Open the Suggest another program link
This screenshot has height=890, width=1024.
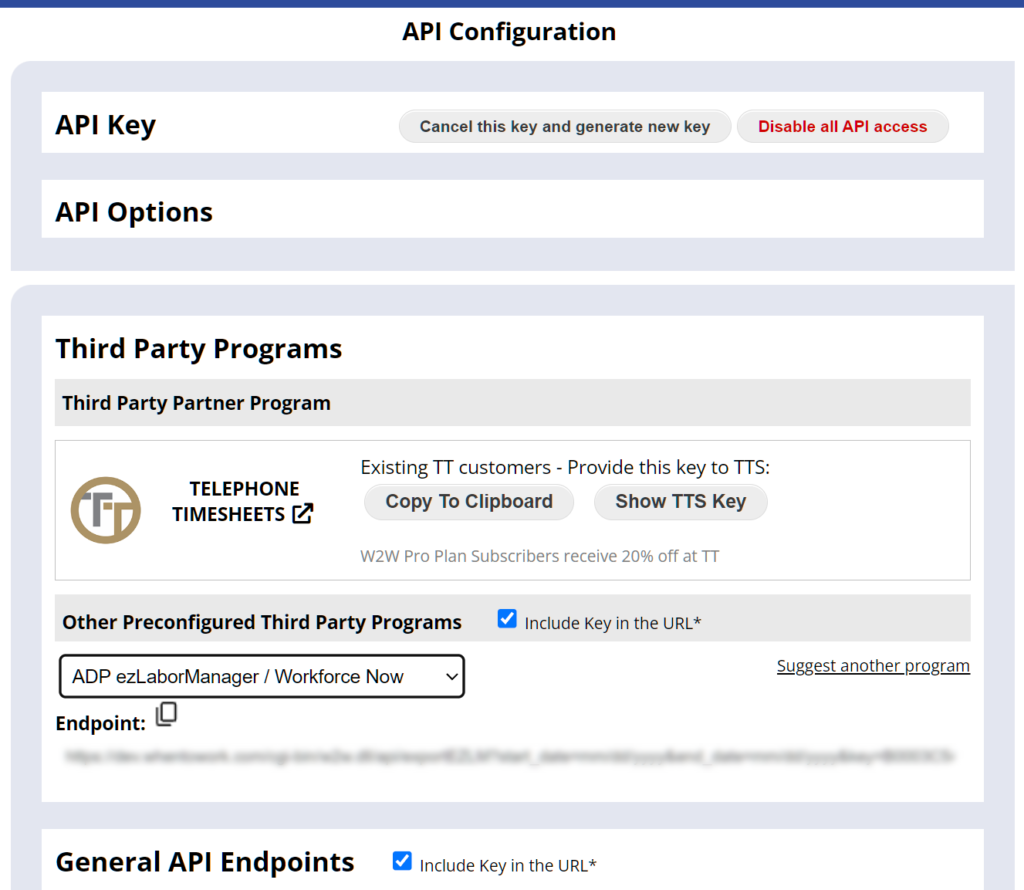[x=873, y=665]
